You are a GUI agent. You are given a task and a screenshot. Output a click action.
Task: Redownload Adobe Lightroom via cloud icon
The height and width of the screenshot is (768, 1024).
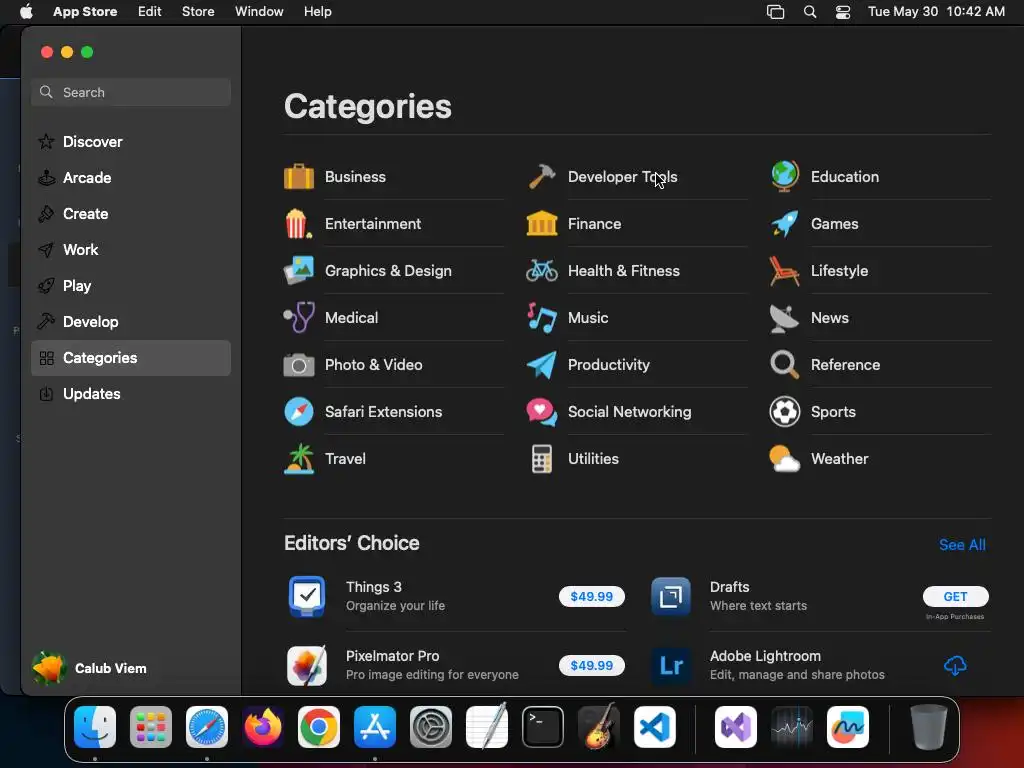tap(955, 665)
